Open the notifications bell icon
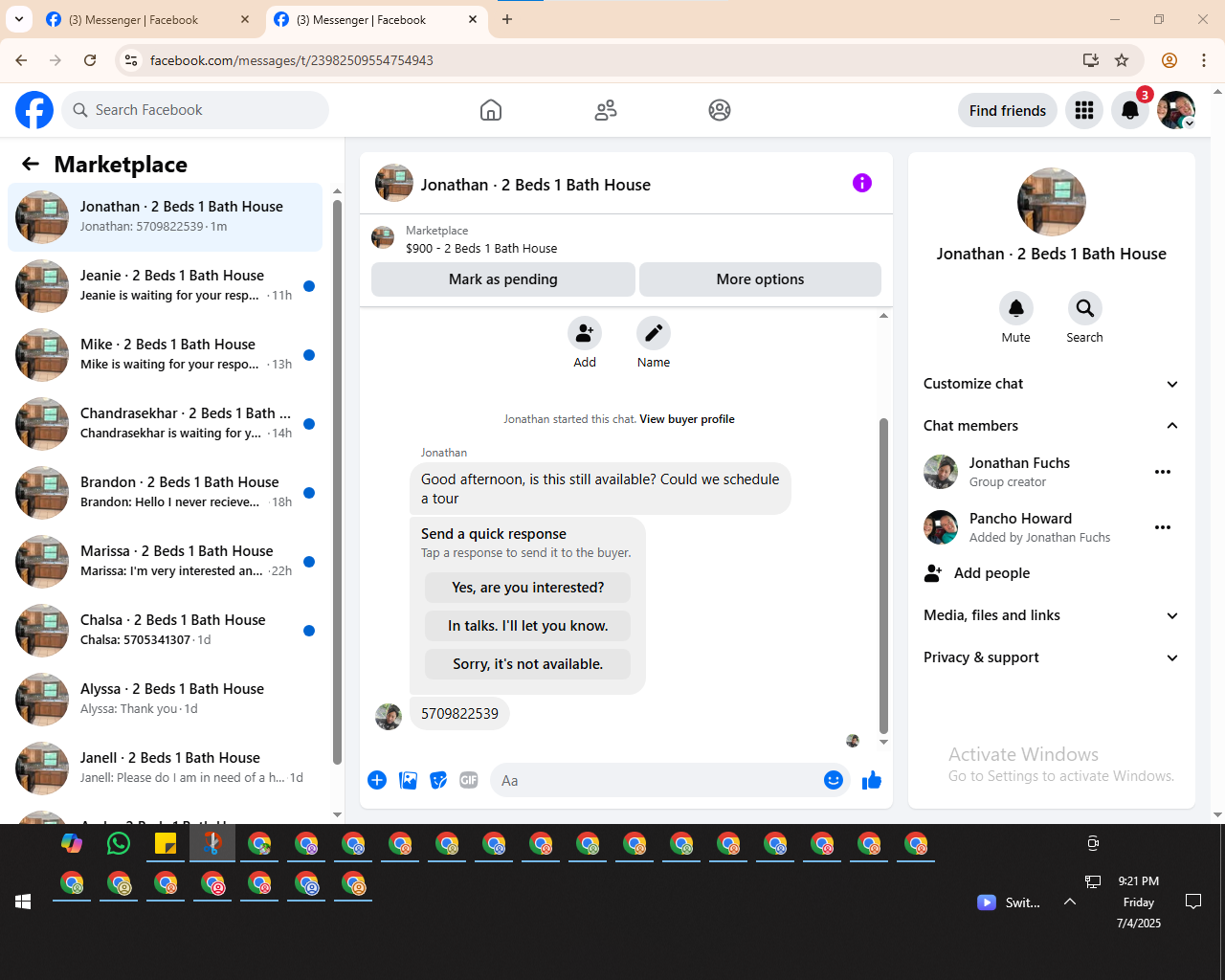The width and height of the screenshot is (1225, 980). pyautogui.click(x=1130, y=110)
